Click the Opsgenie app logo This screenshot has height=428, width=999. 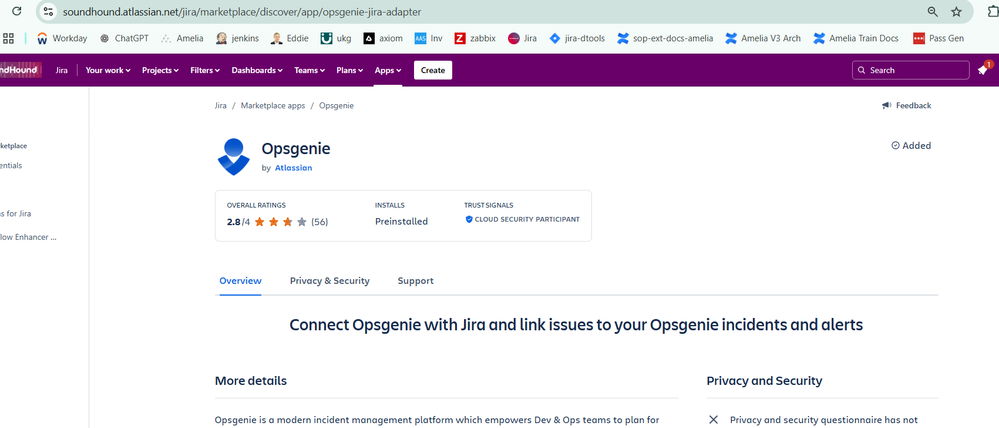[233, 157]
